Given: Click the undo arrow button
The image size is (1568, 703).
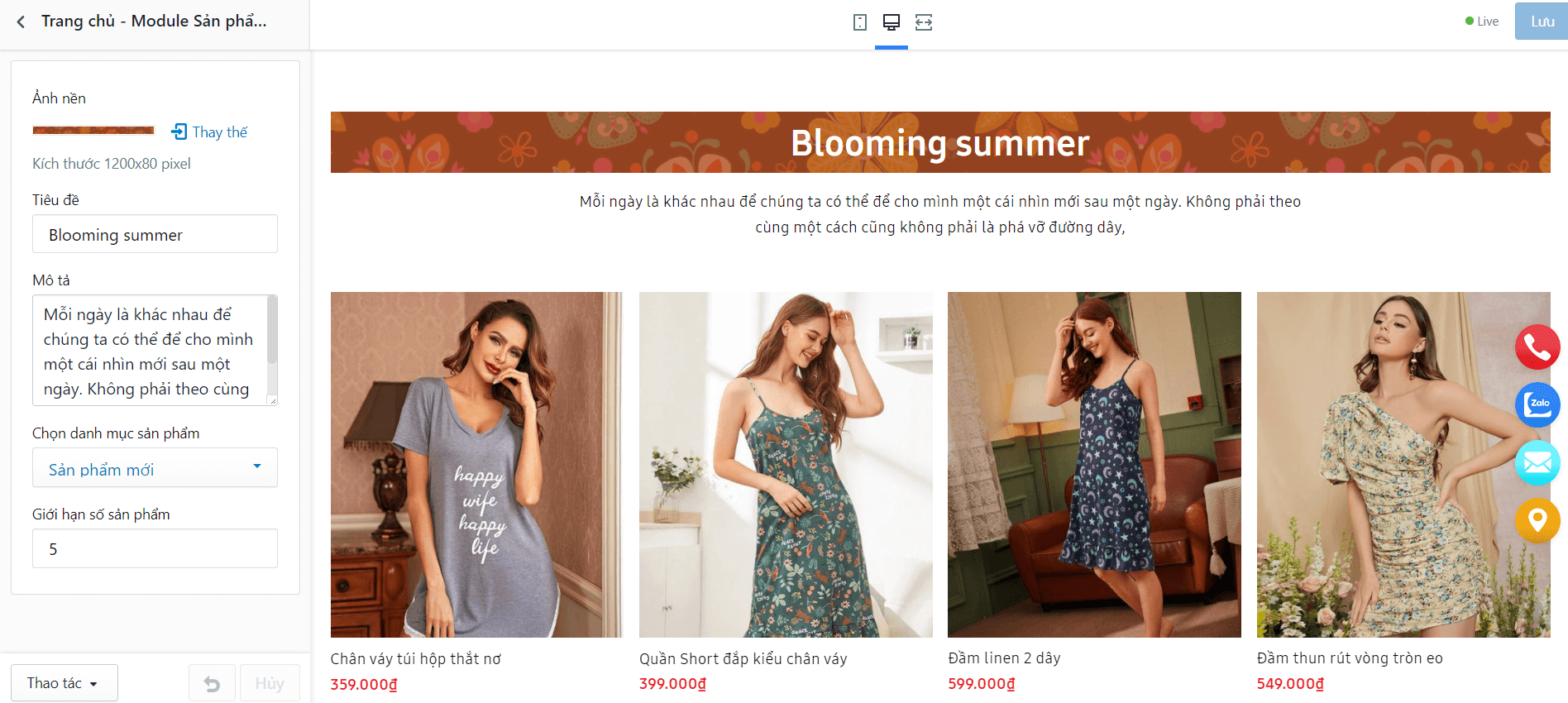Looking at the screenshot, I should 213,683.
